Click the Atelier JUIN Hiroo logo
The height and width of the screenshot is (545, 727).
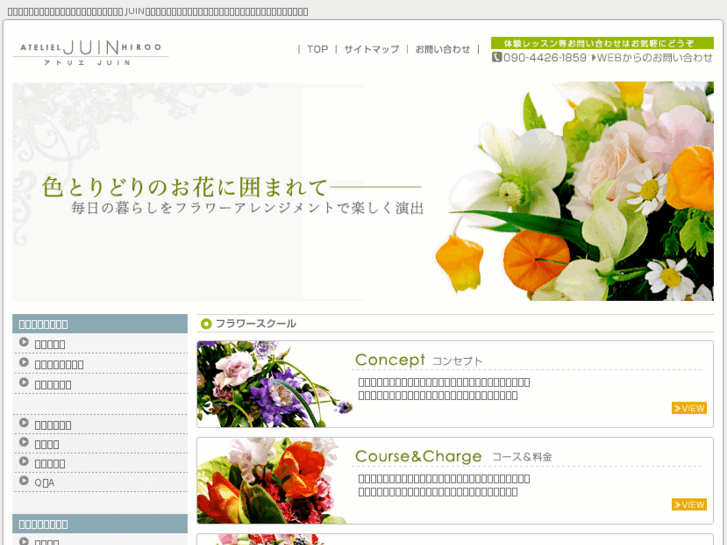pos(91,52)
